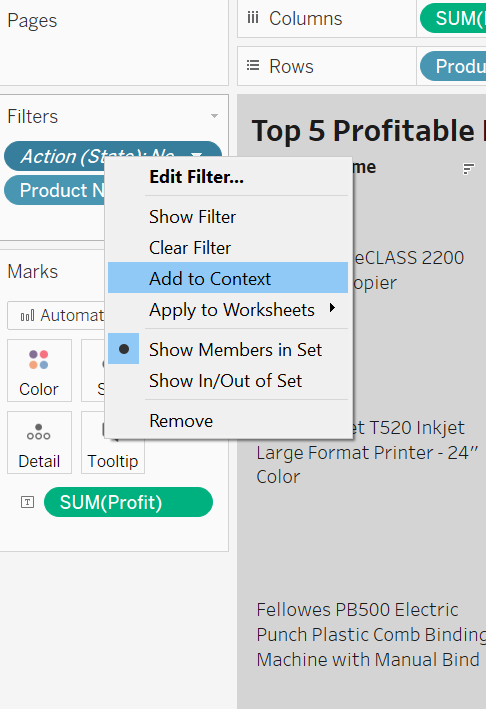Open the Action (State) filter pill dropdown
Image resolution: width=486 pixels, height=709 pixels.
(x=196, y=156)
